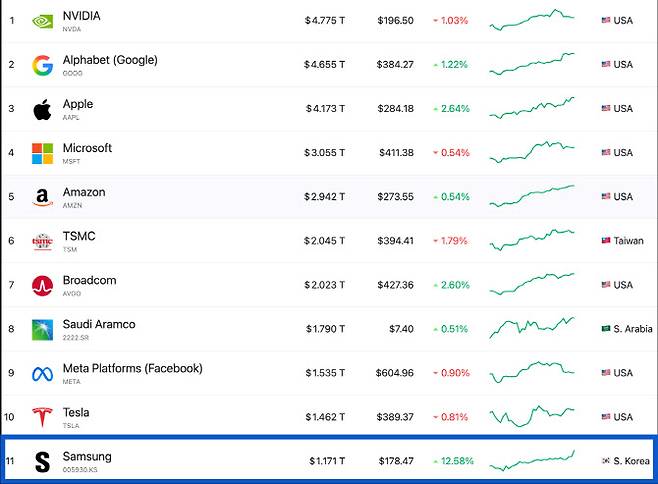
Task: Open the Amazon logo icon
Action: click(42, 197)
